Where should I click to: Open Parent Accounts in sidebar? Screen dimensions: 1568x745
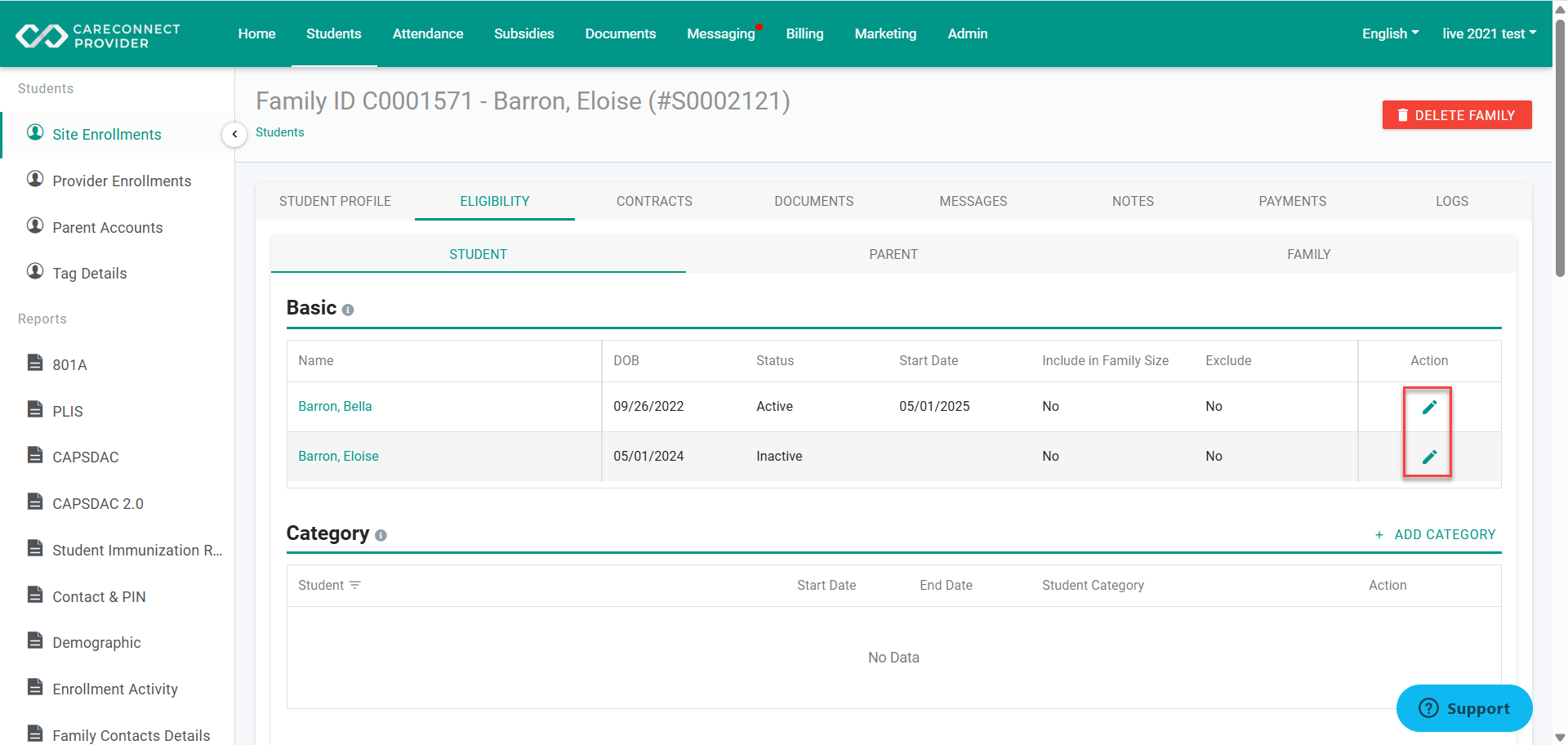(x=108, y=227)
